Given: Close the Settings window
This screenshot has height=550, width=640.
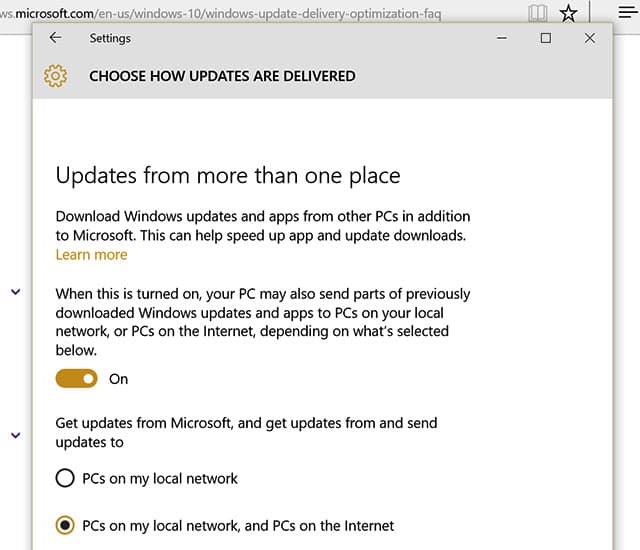Looking at the screenshot, I should (589, 38).
